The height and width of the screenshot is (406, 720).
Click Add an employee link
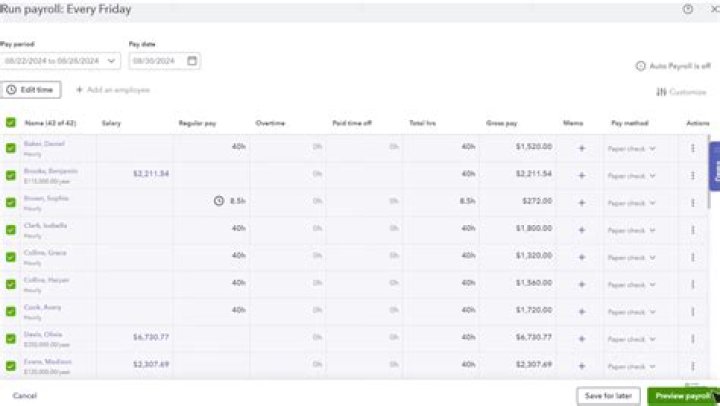[x=113, y=90]
